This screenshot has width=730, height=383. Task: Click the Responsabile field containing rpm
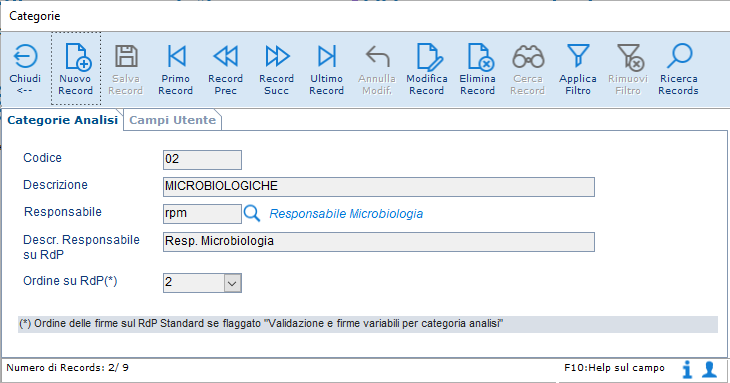coord(202,214)
